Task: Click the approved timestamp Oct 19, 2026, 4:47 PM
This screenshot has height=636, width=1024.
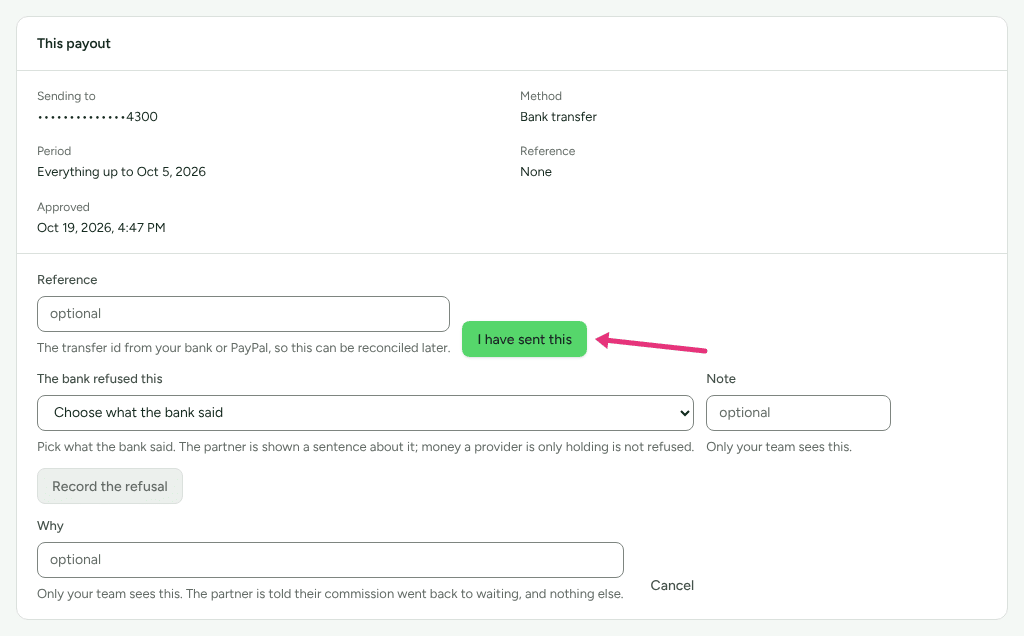Action: tap(101, 228)
